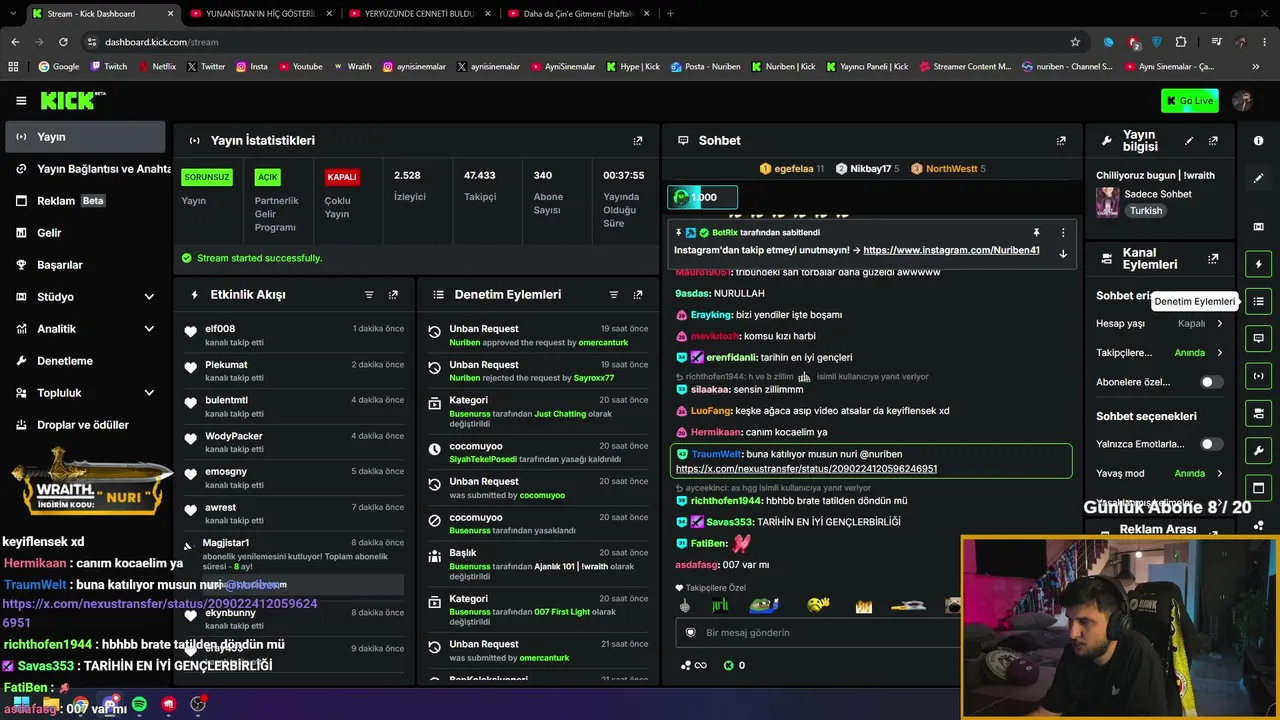Open the Yavaş mod setting chevron
This screenshot has width=1280, height=720.
click(x=1219, y=474)
